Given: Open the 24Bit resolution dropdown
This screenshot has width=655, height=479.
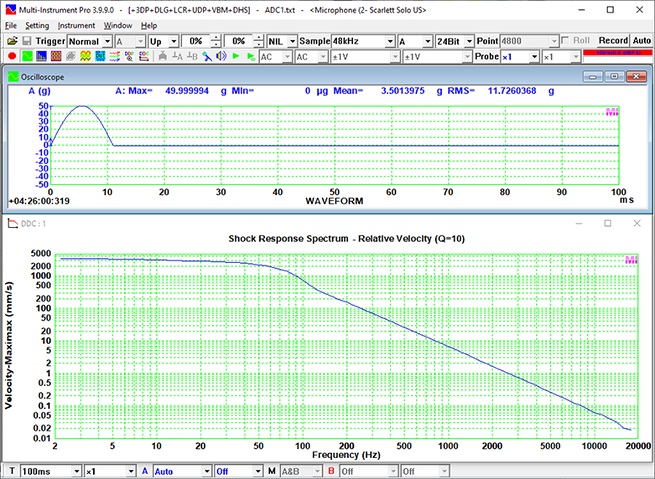Looking at the screenshot, I should [468, 41].
